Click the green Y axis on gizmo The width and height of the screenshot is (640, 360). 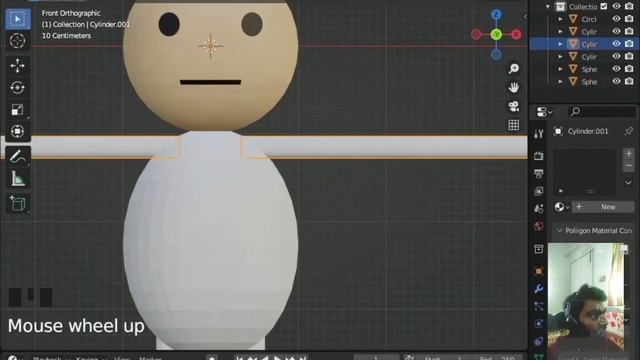pyautogui.click(x=496, y=34)
